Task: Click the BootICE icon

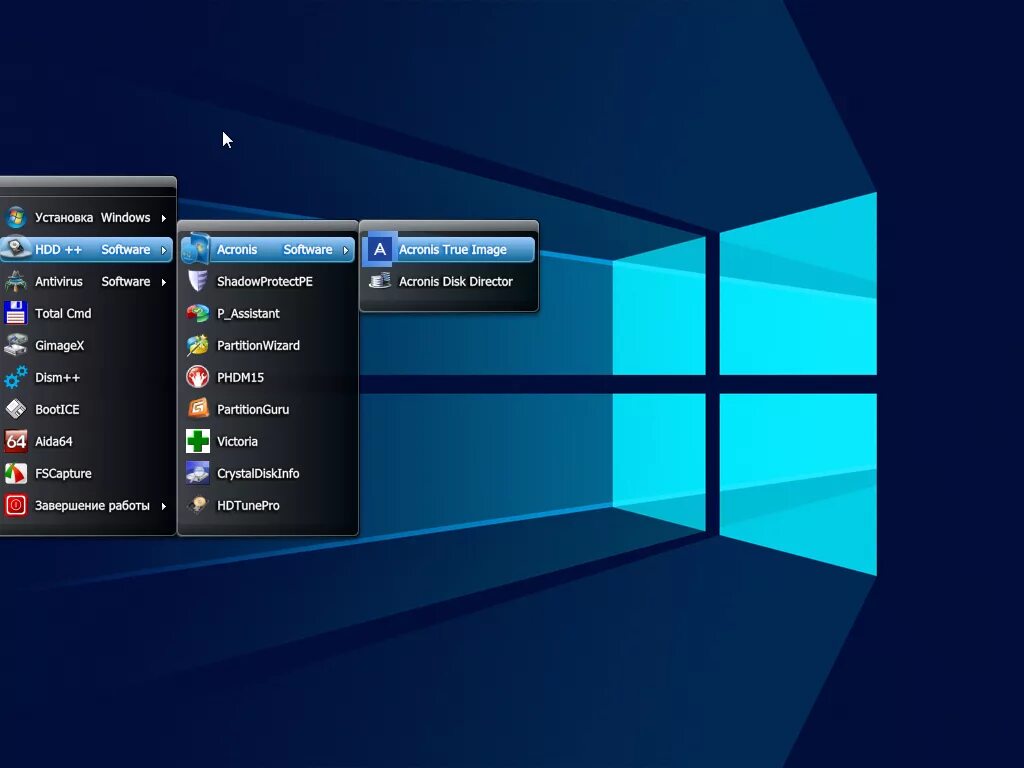Action: coord(16,409)
